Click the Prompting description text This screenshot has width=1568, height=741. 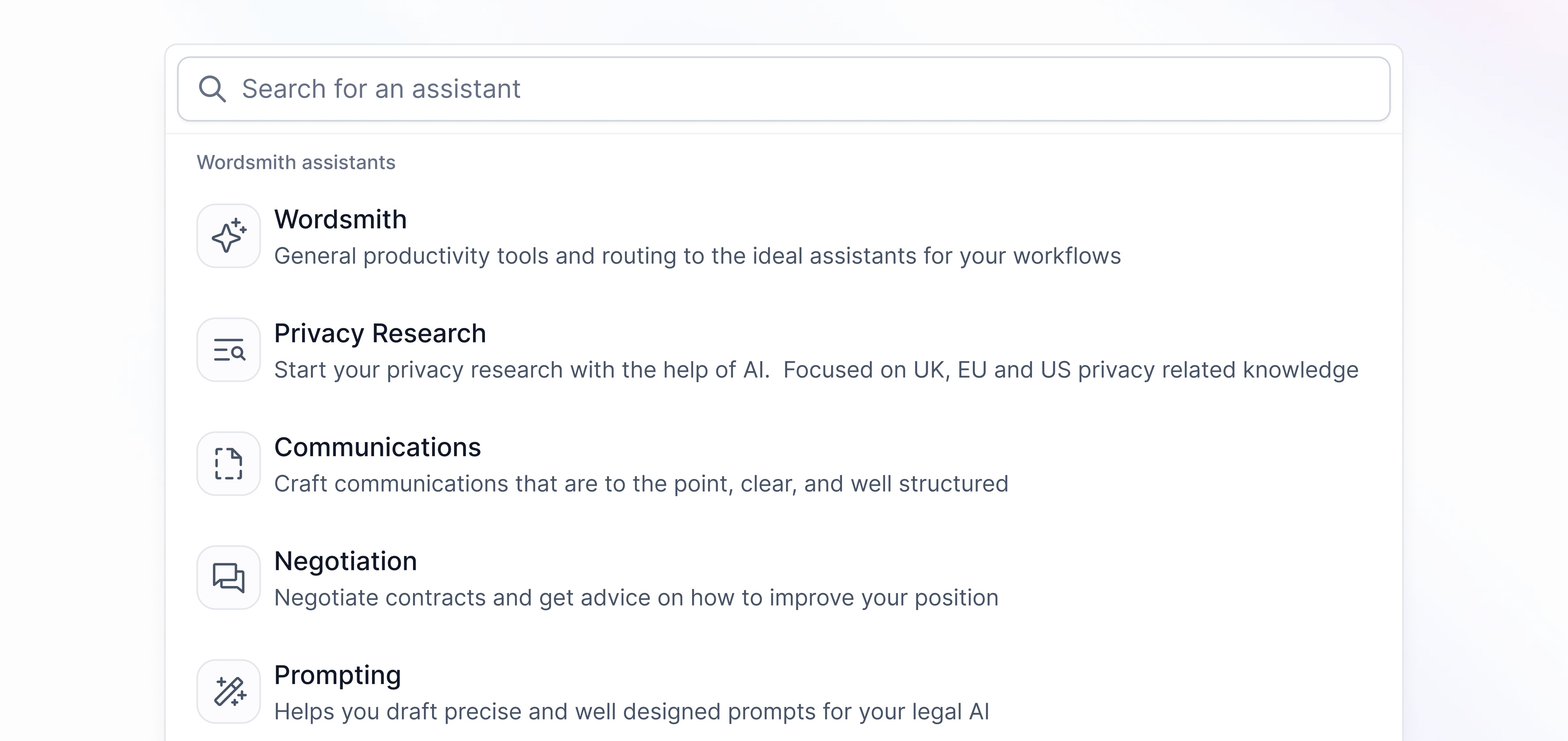point(632,711)
